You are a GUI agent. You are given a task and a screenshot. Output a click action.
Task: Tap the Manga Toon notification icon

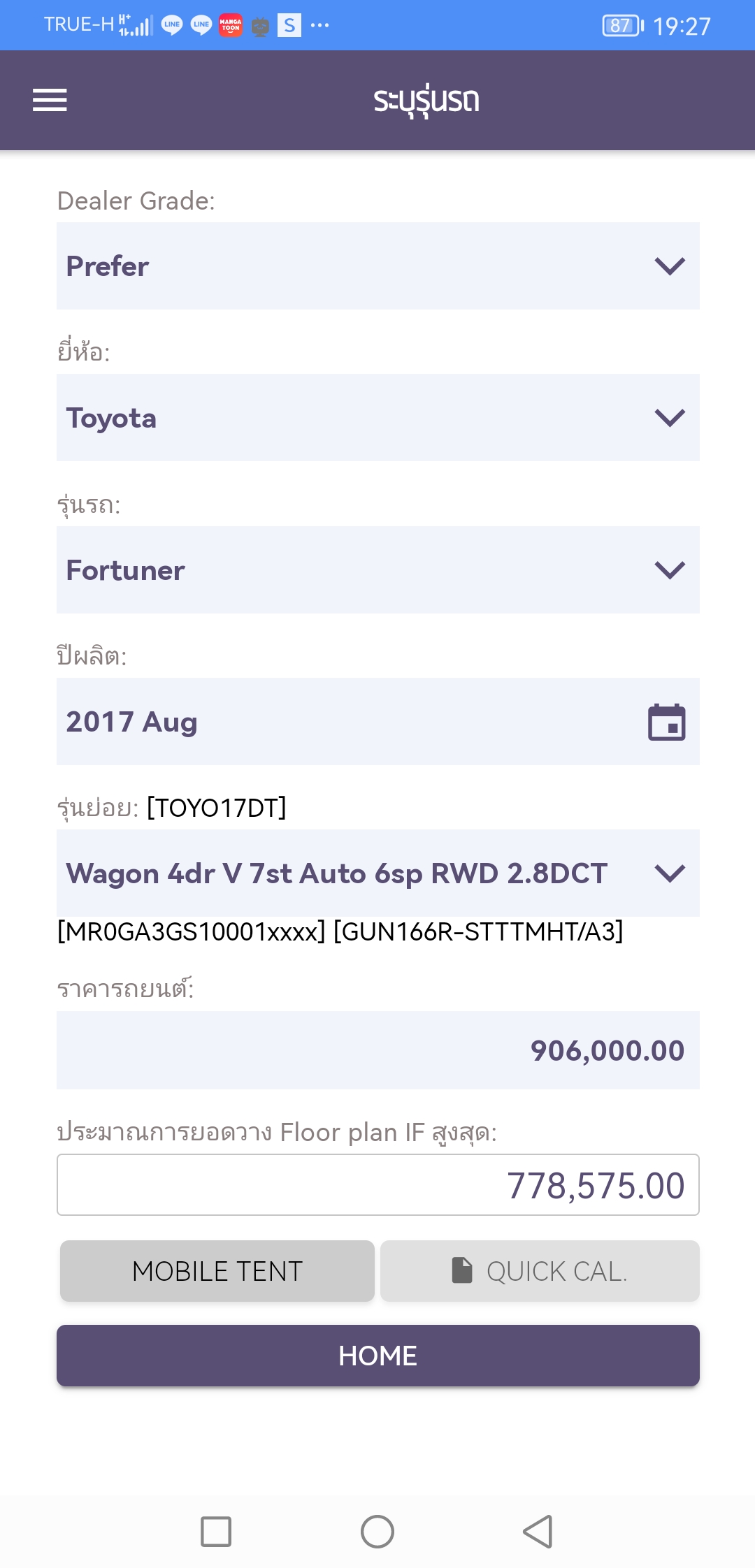(231, 26)
